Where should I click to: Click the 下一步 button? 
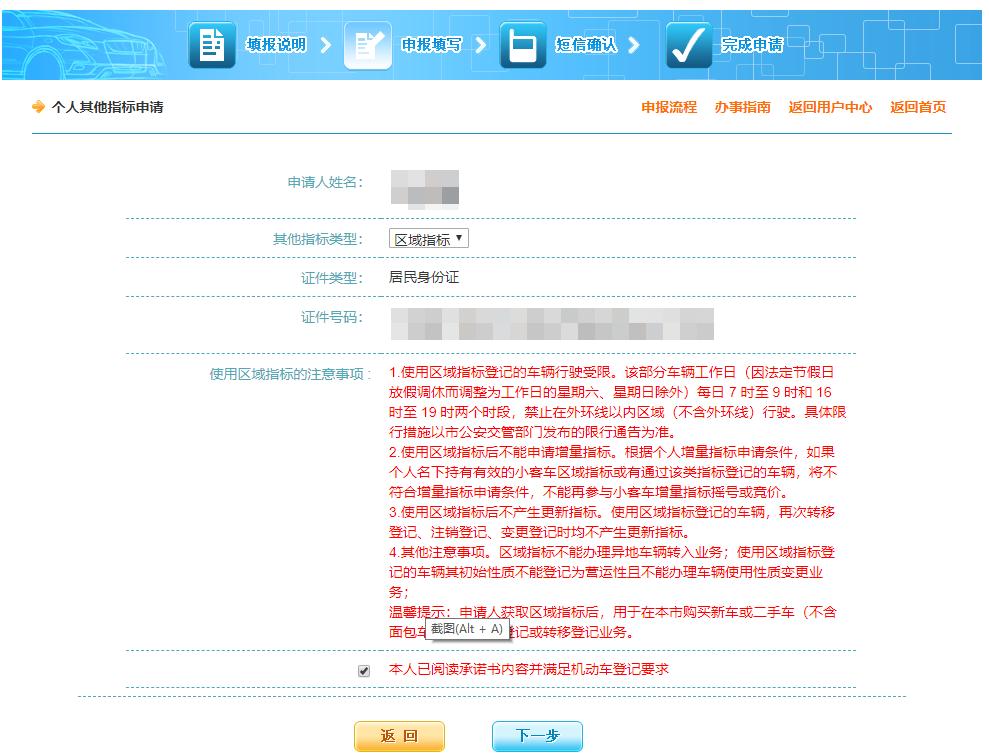click(x=536, y=735)
